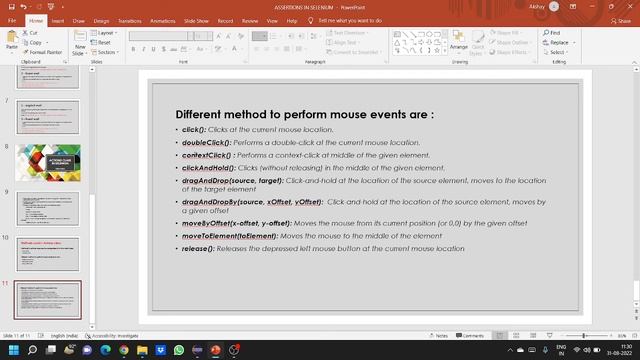Image resolution: width=640 pixels, height=360 pixels.
Task: Toggle bullets list button
Action: (x=260, y=36)
